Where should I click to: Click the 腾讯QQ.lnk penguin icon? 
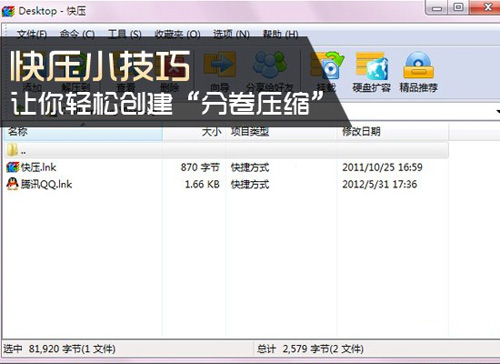pyautogui.click(x=12, y=184)
